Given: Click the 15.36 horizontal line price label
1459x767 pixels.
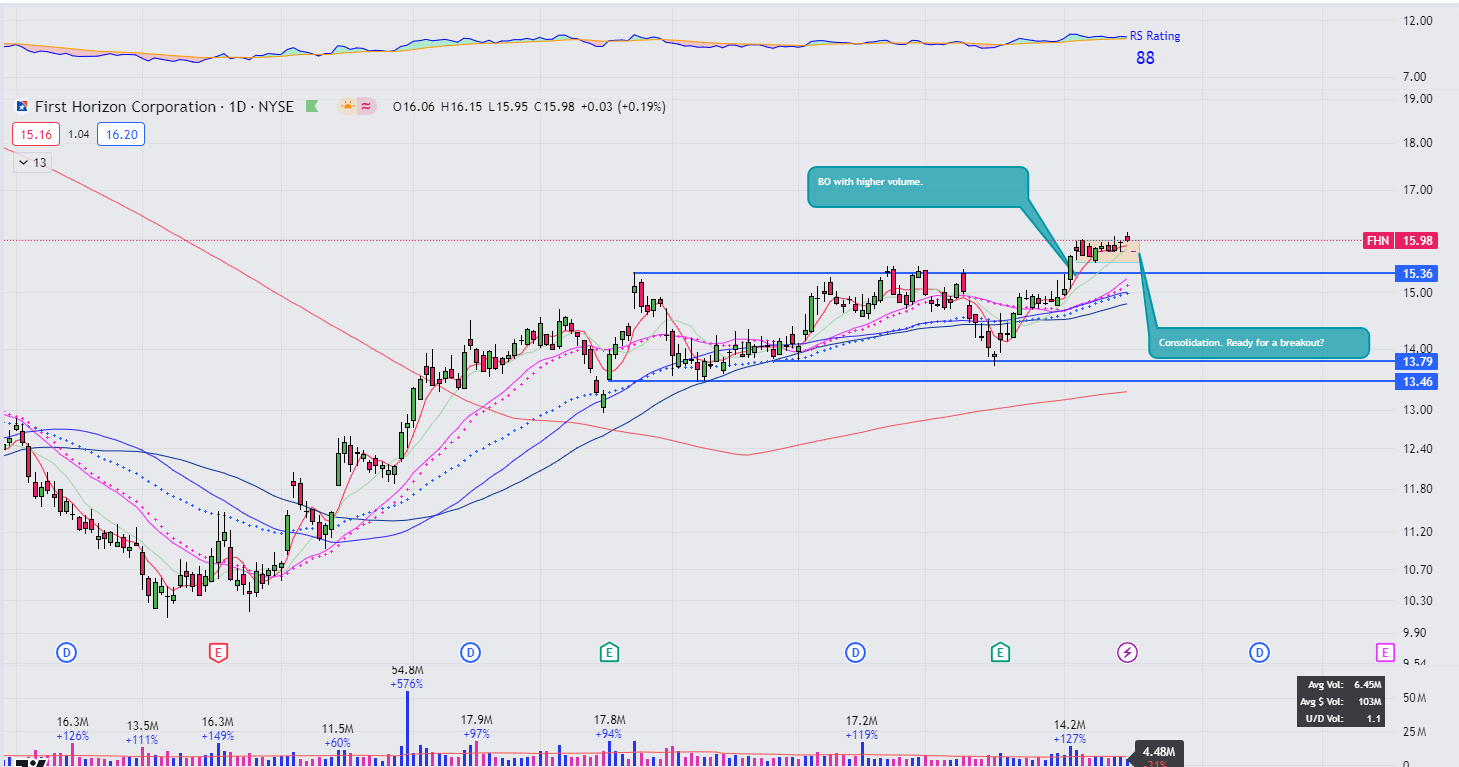Looking at the screenshot, I should pyautogui.click(x=1419, y=273).
